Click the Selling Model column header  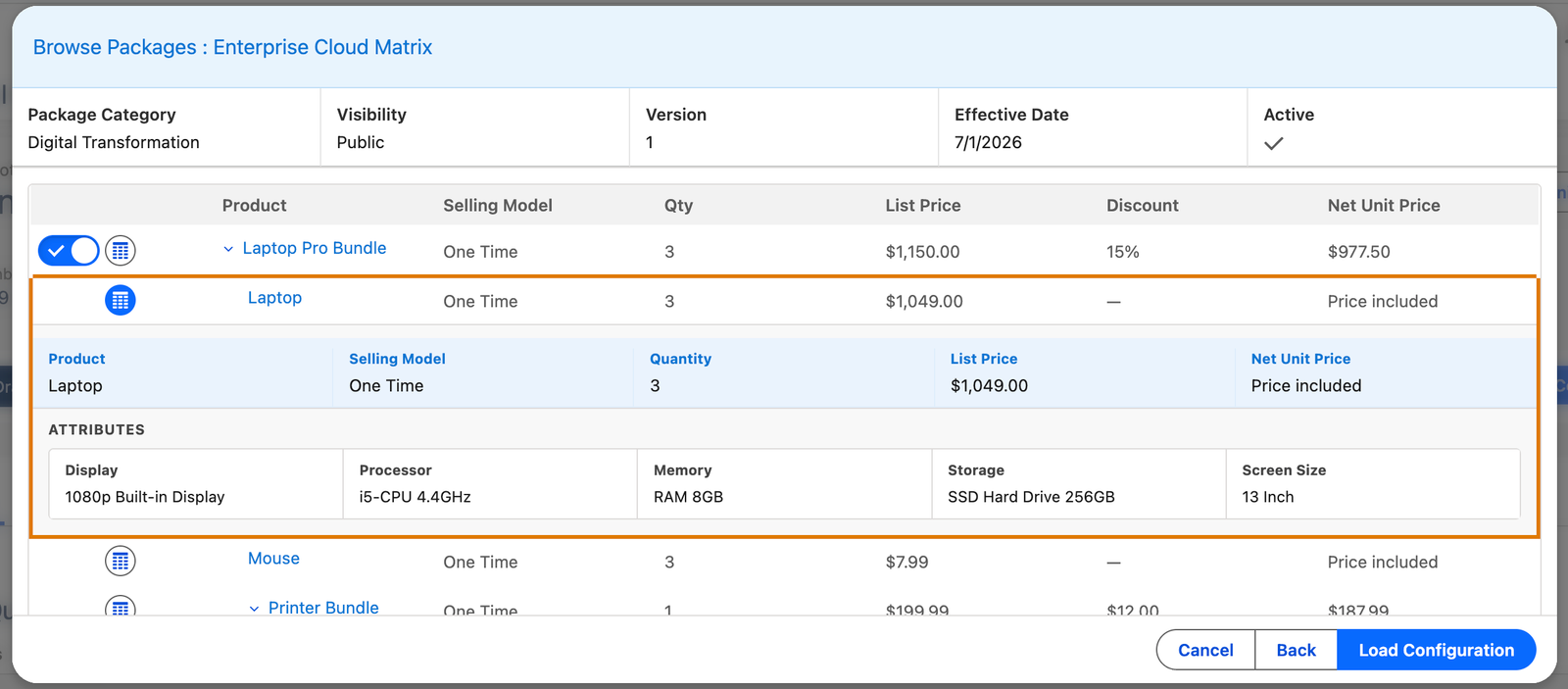tap(498, 206)
